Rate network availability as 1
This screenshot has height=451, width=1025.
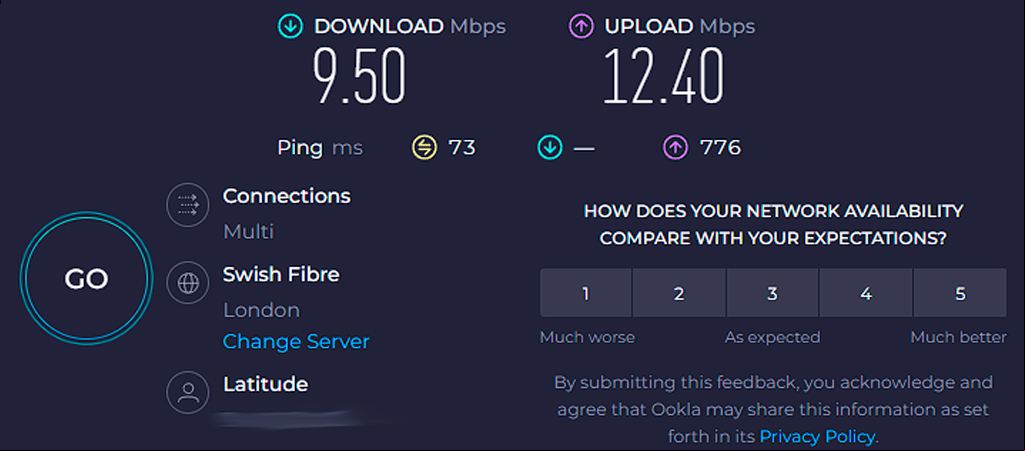(x=586, y=293)
